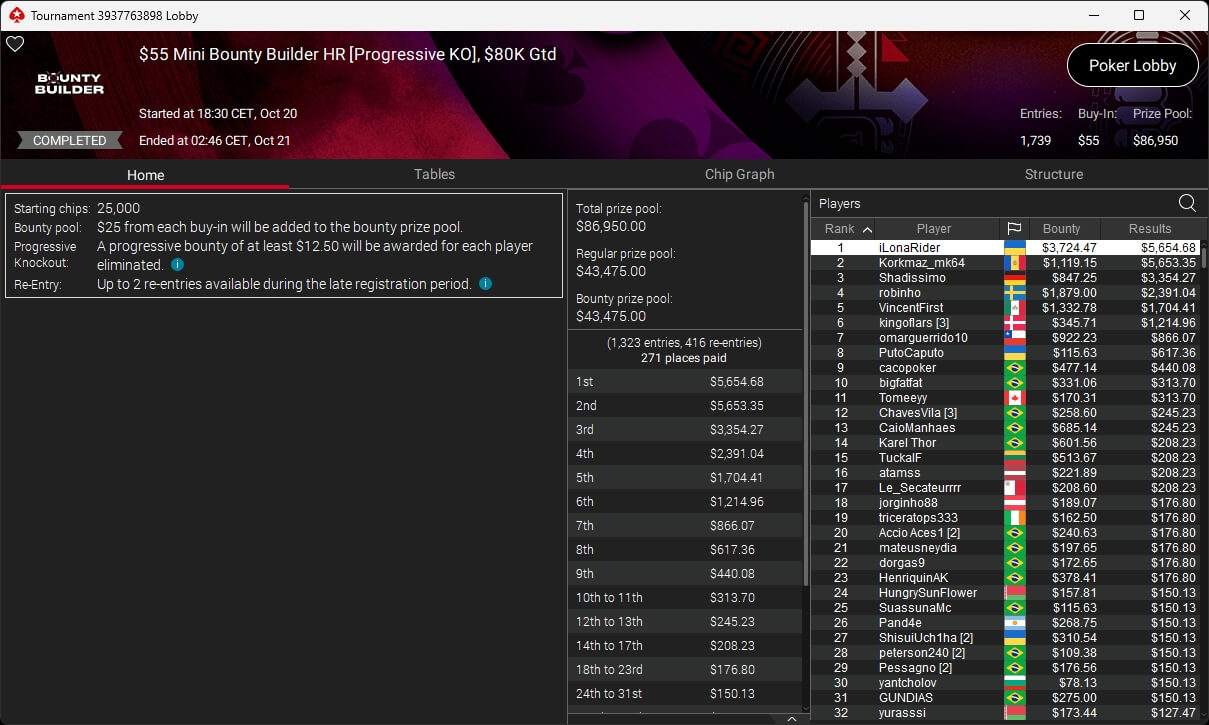Click the Poker Lobby button

(1132, 66)
